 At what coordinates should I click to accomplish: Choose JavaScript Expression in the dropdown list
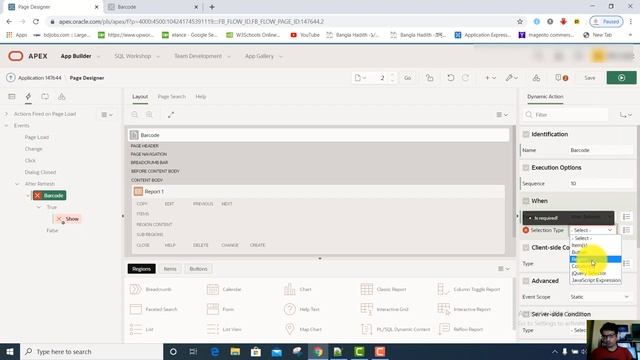596,280
